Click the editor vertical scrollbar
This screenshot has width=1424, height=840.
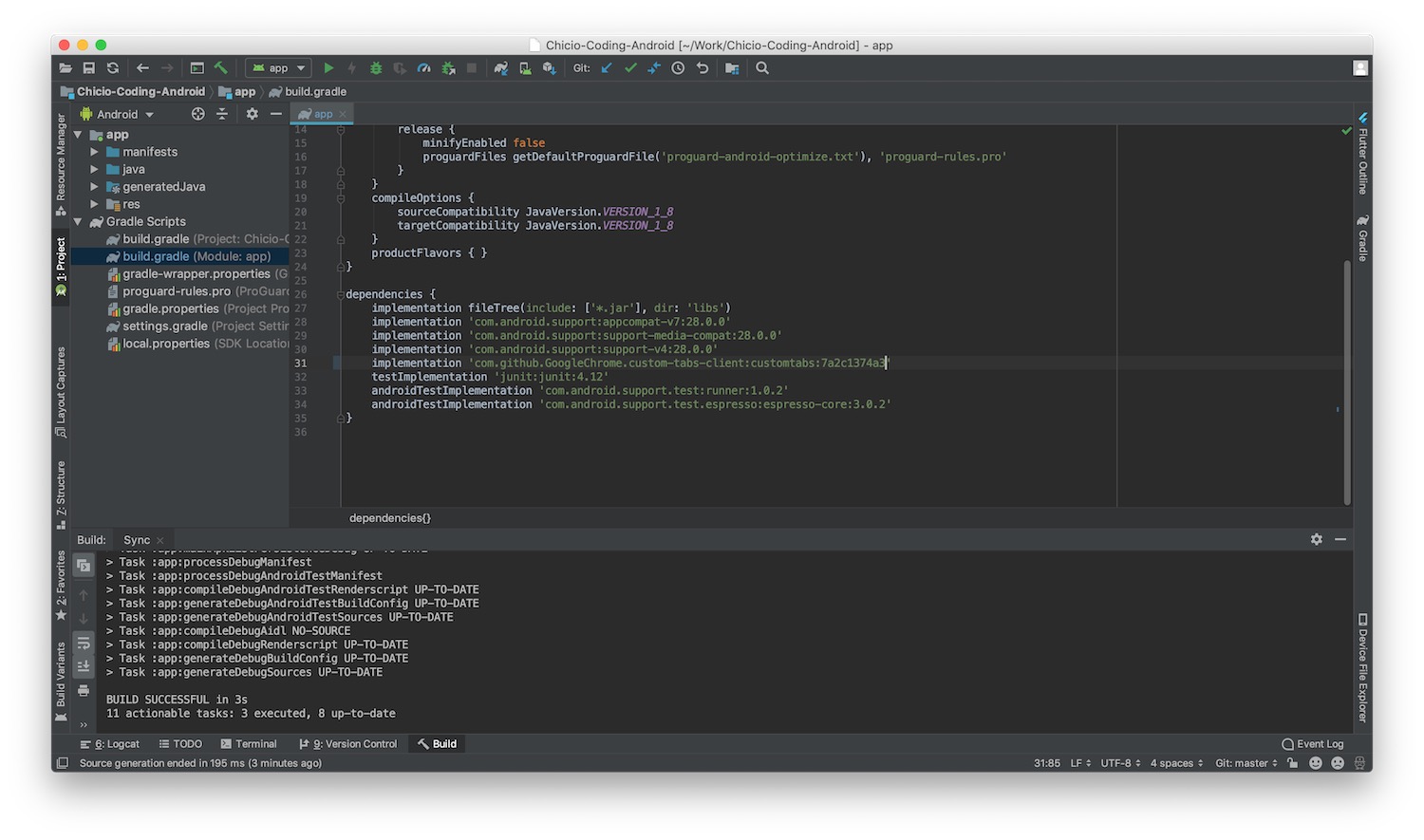[x=1346, y=383]
